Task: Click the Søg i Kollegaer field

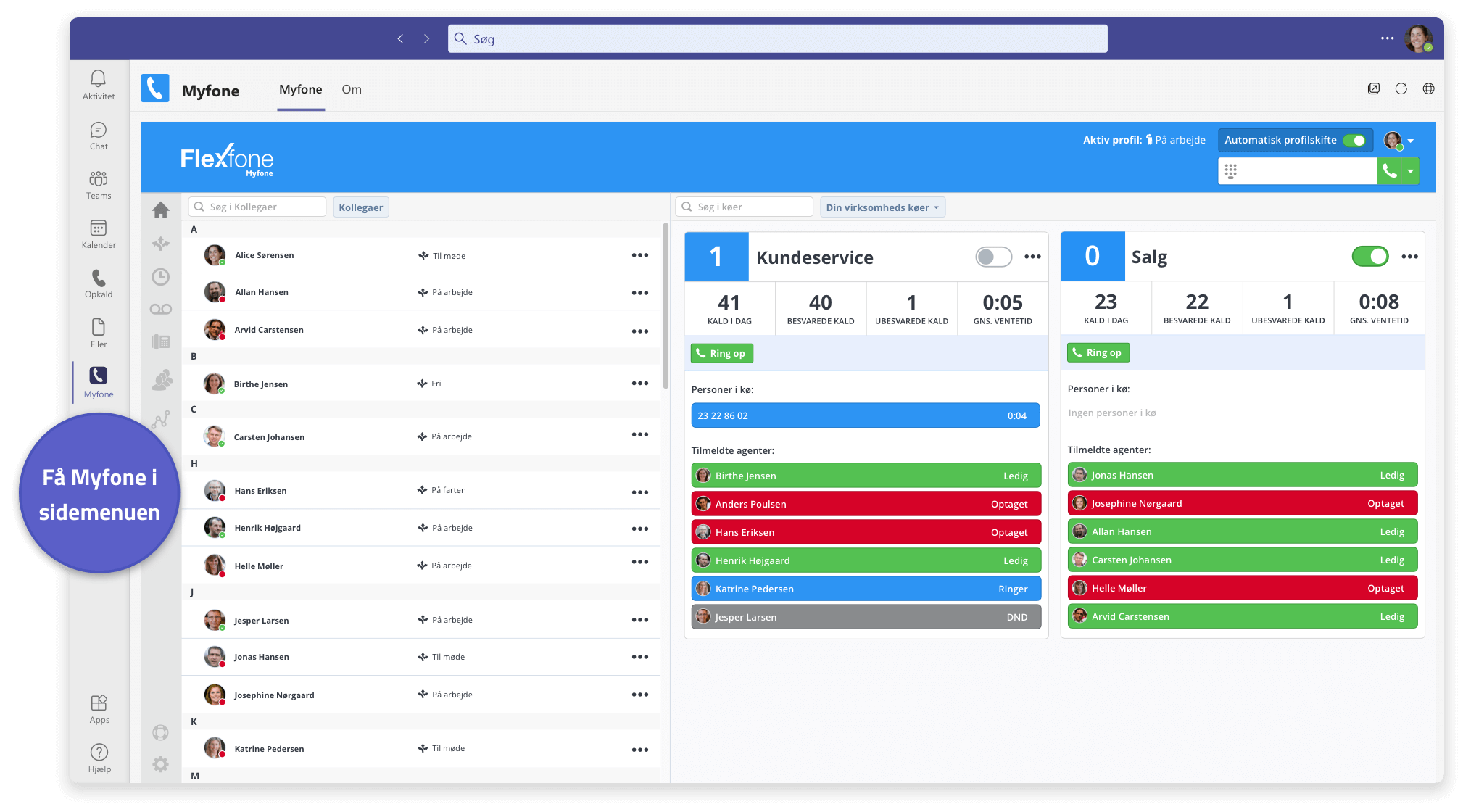Action: point(257,207)
